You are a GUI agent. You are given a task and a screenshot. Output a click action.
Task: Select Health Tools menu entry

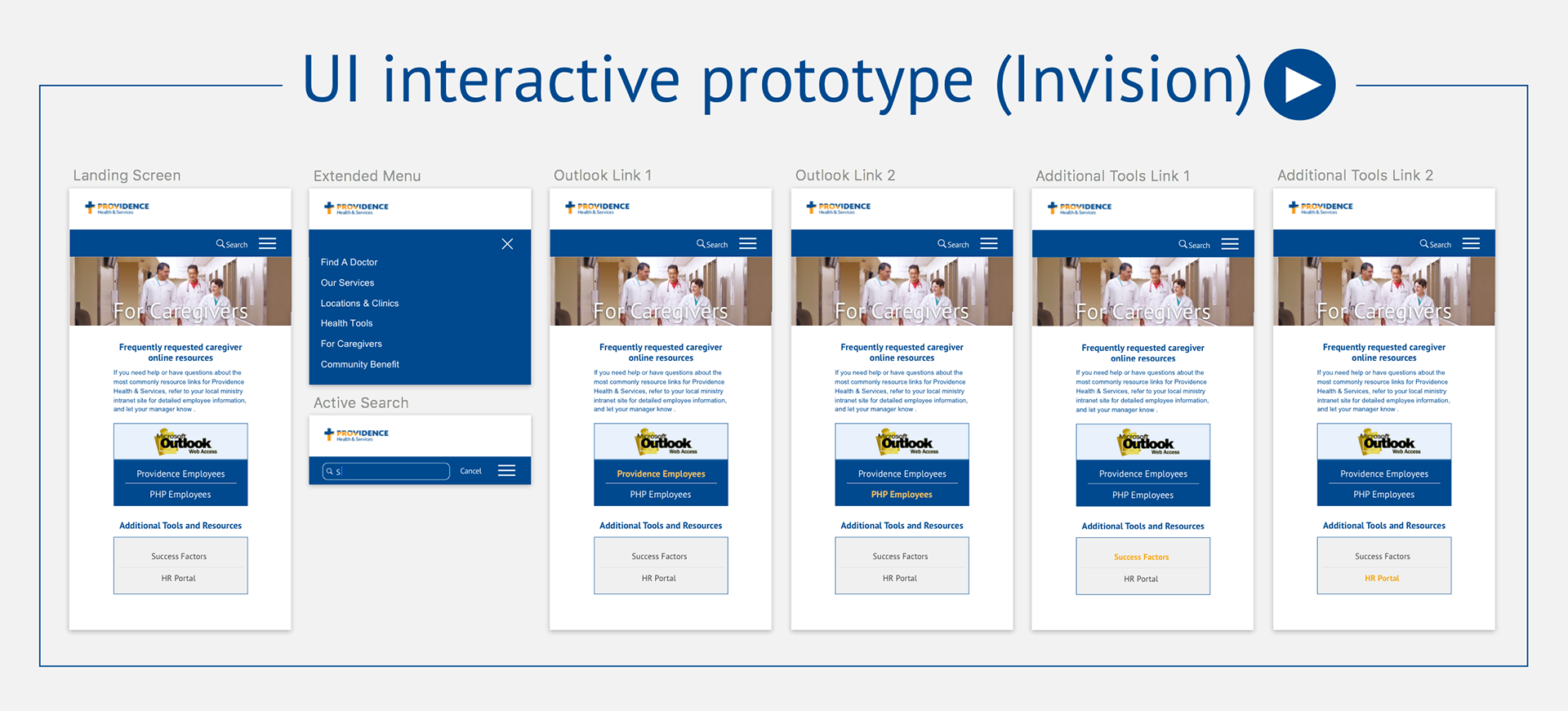tap(346, 323)
